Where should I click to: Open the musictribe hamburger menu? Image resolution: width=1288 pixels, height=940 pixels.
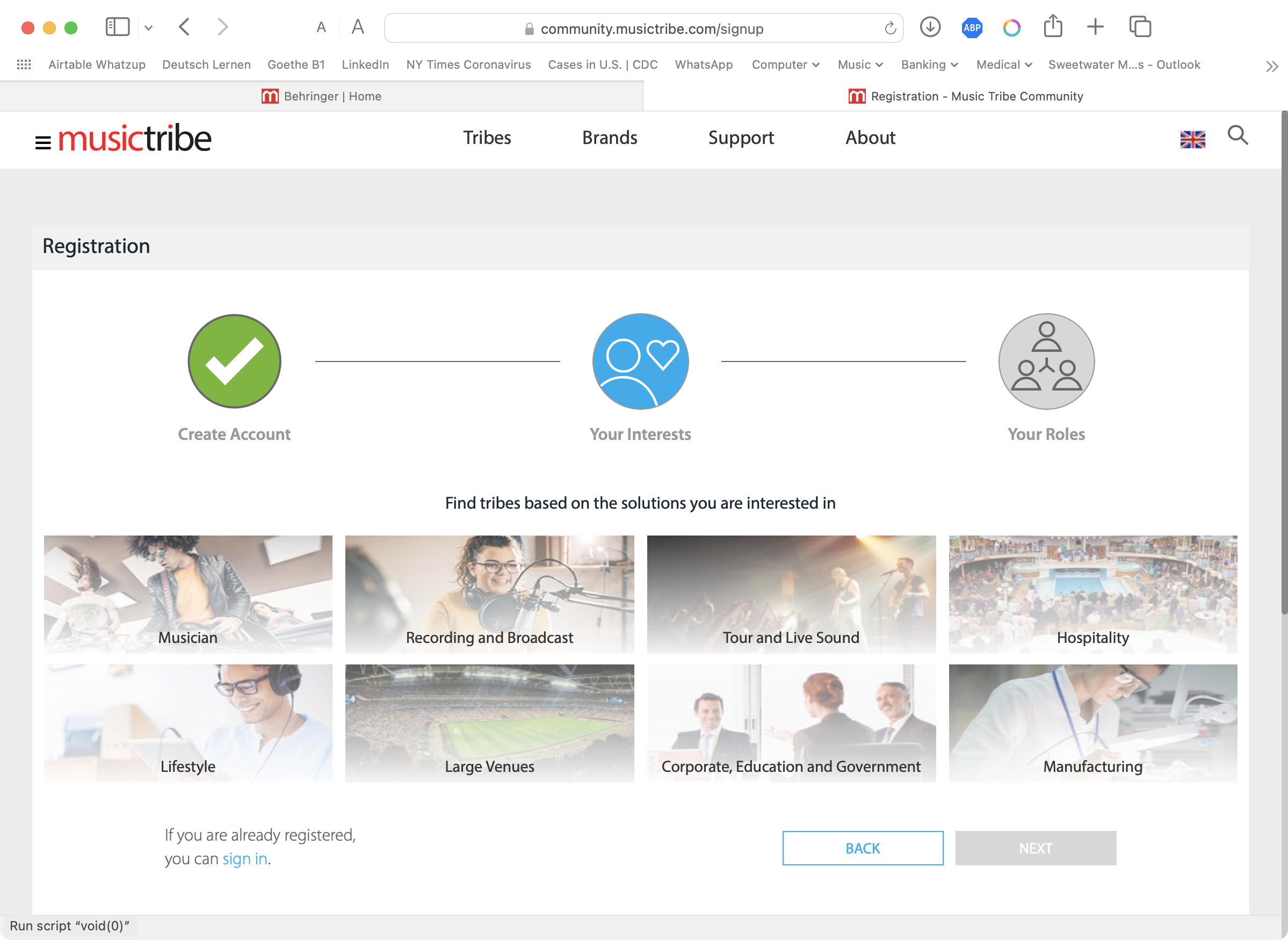pos(42,142)
